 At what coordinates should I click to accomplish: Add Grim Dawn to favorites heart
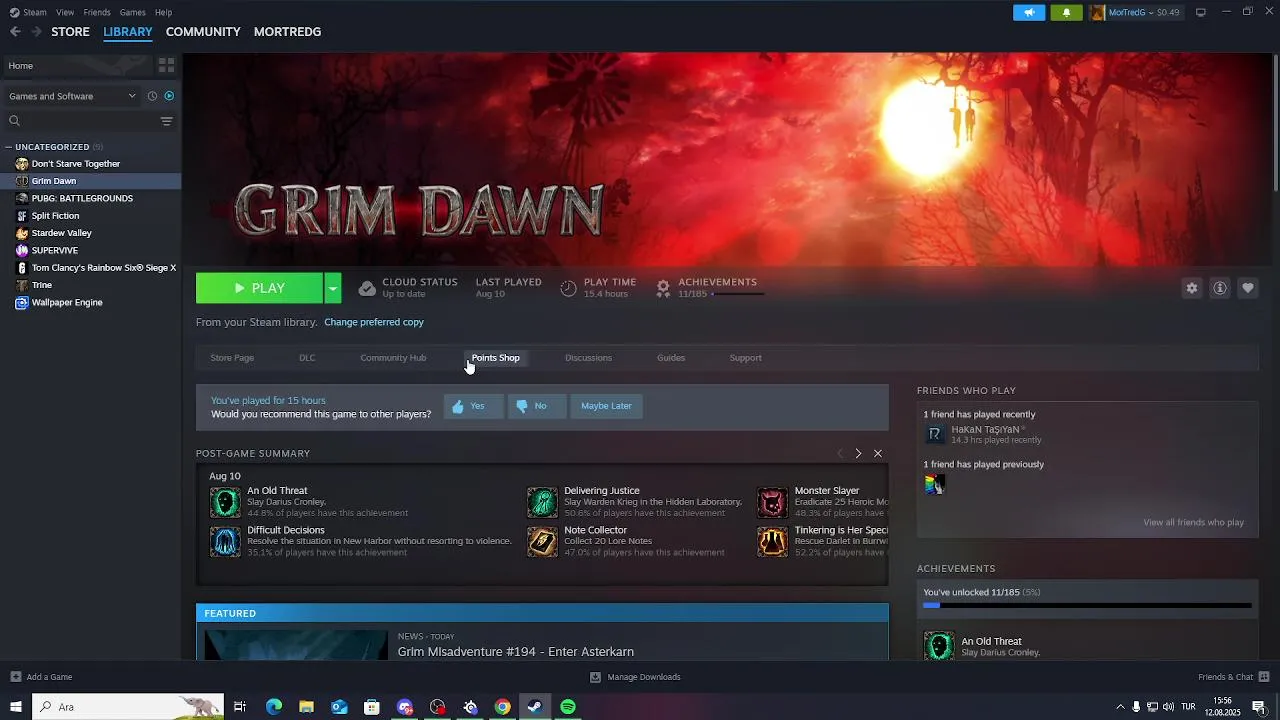(1248, 288)
